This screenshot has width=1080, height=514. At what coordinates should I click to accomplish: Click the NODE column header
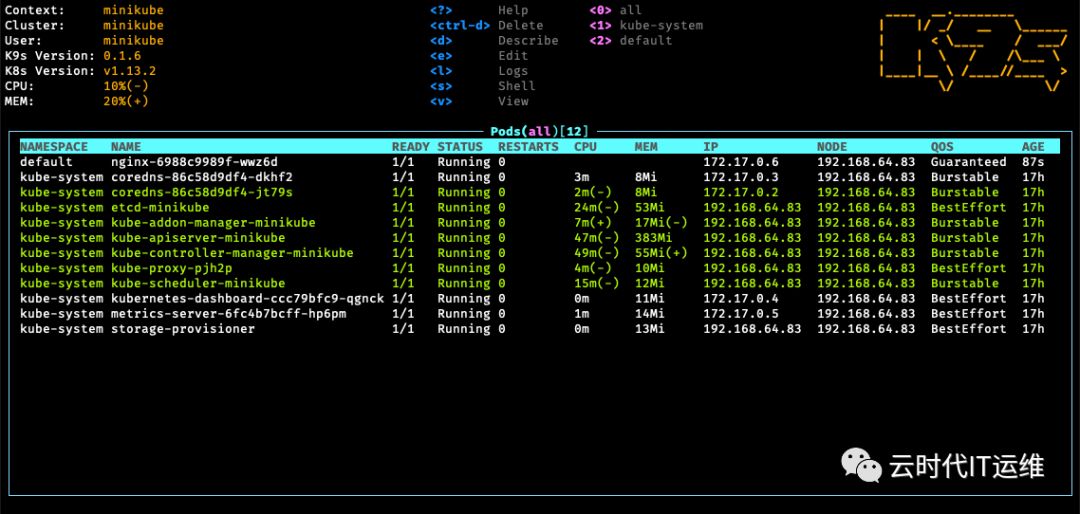(832, 147)
